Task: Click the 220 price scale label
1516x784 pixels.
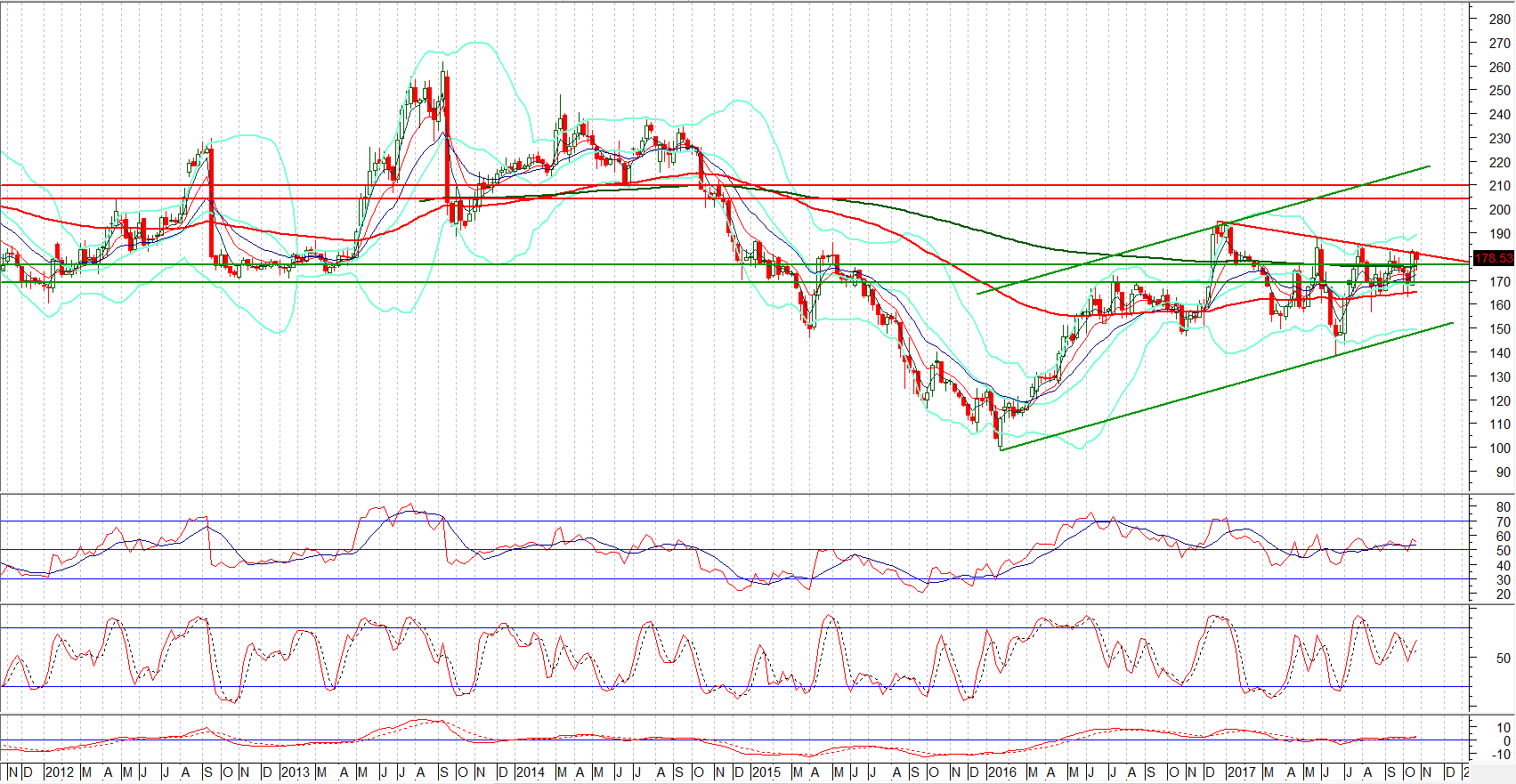Action: [x=1500, y=162]
